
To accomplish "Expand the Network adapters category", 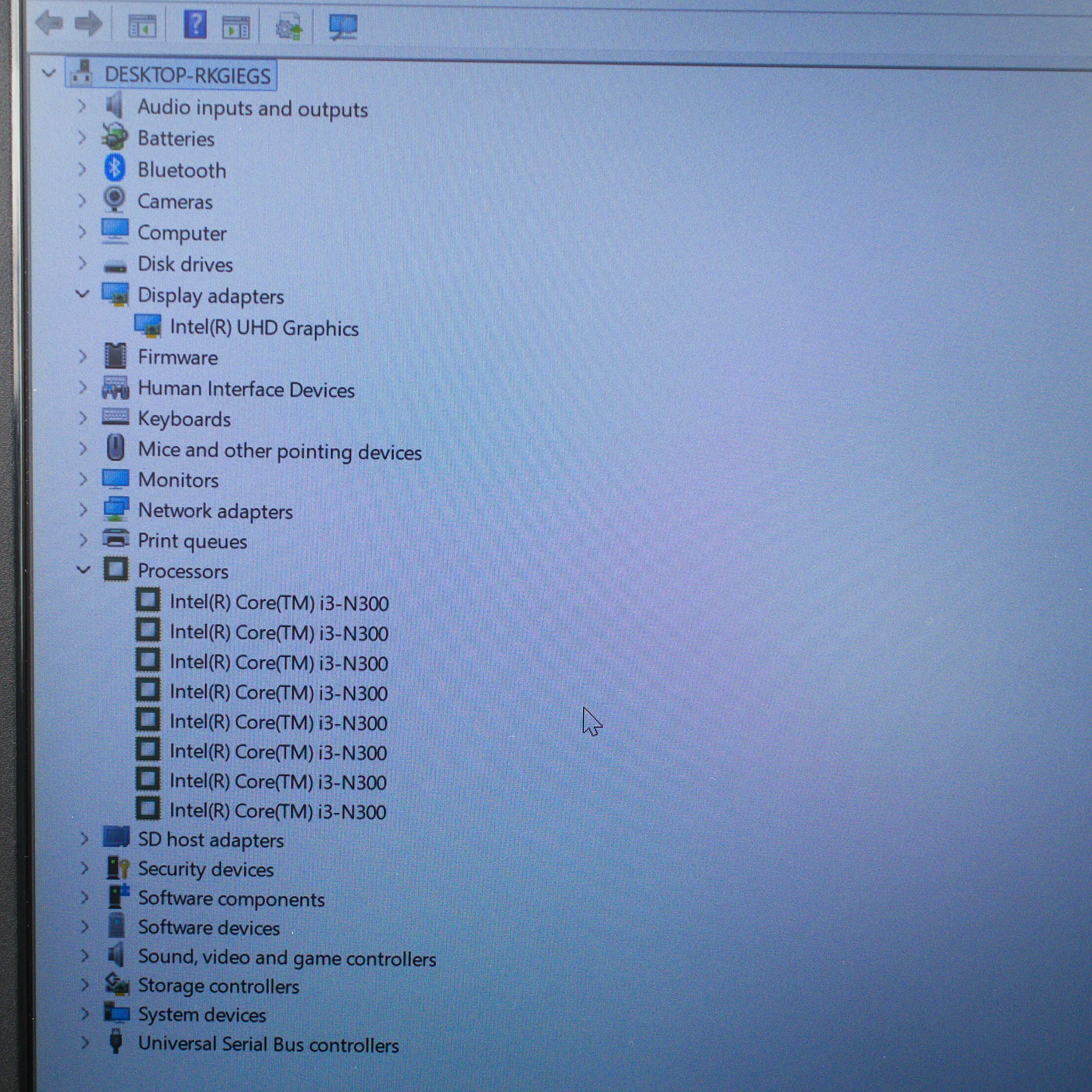I will point(83,510).
